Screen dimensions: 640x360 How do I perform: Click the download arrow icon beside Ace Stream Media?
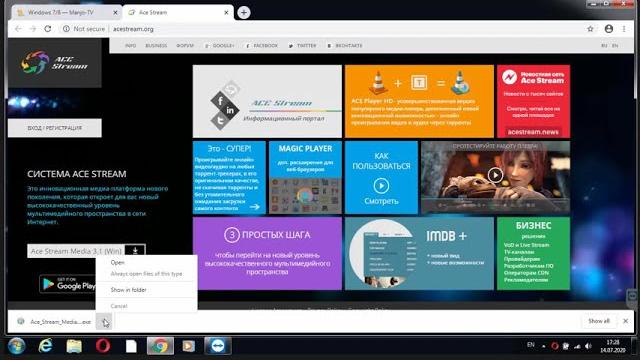pyautogui.click(x=135, y=251)
